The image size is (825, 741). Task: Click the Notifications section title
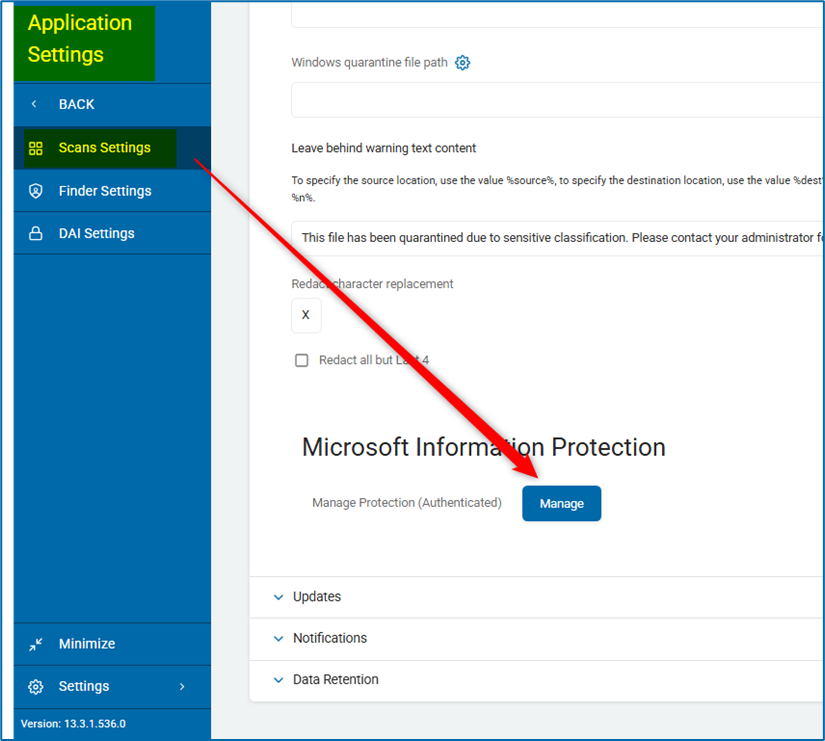pyautogui.click(x=330, y=638)
